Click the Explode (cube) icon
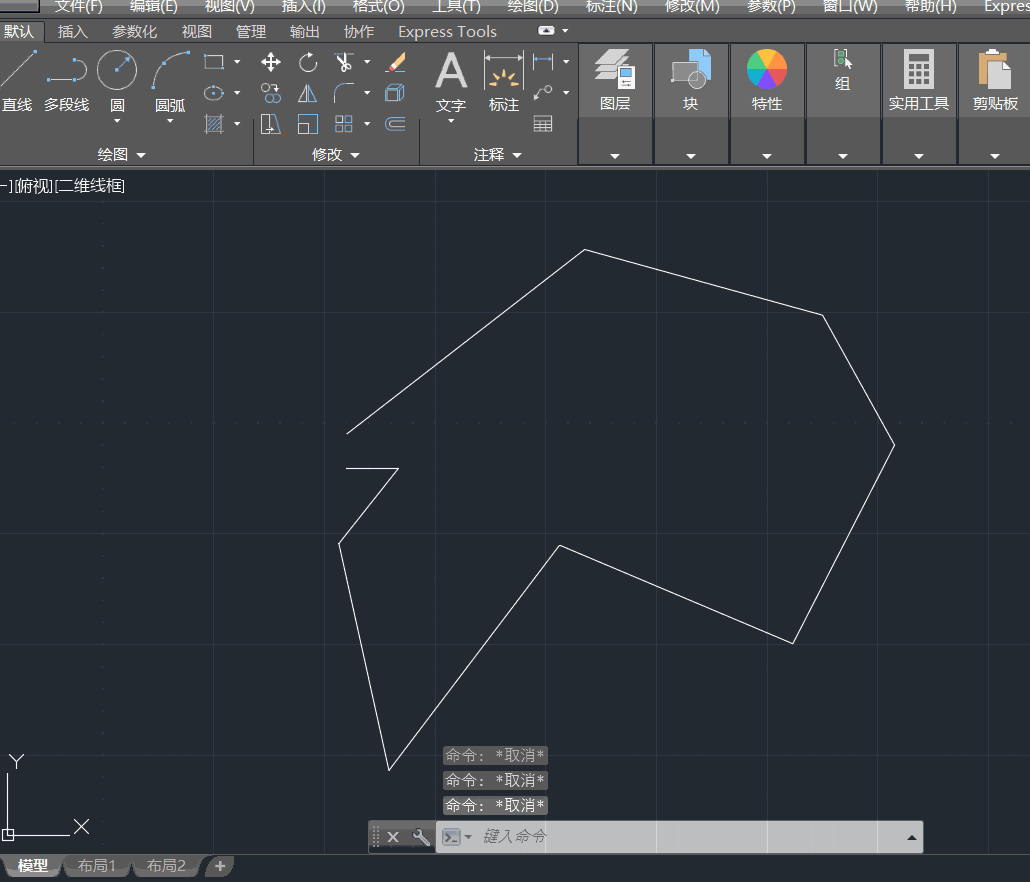Viewport: 1030px width, 882px height. 395,93
